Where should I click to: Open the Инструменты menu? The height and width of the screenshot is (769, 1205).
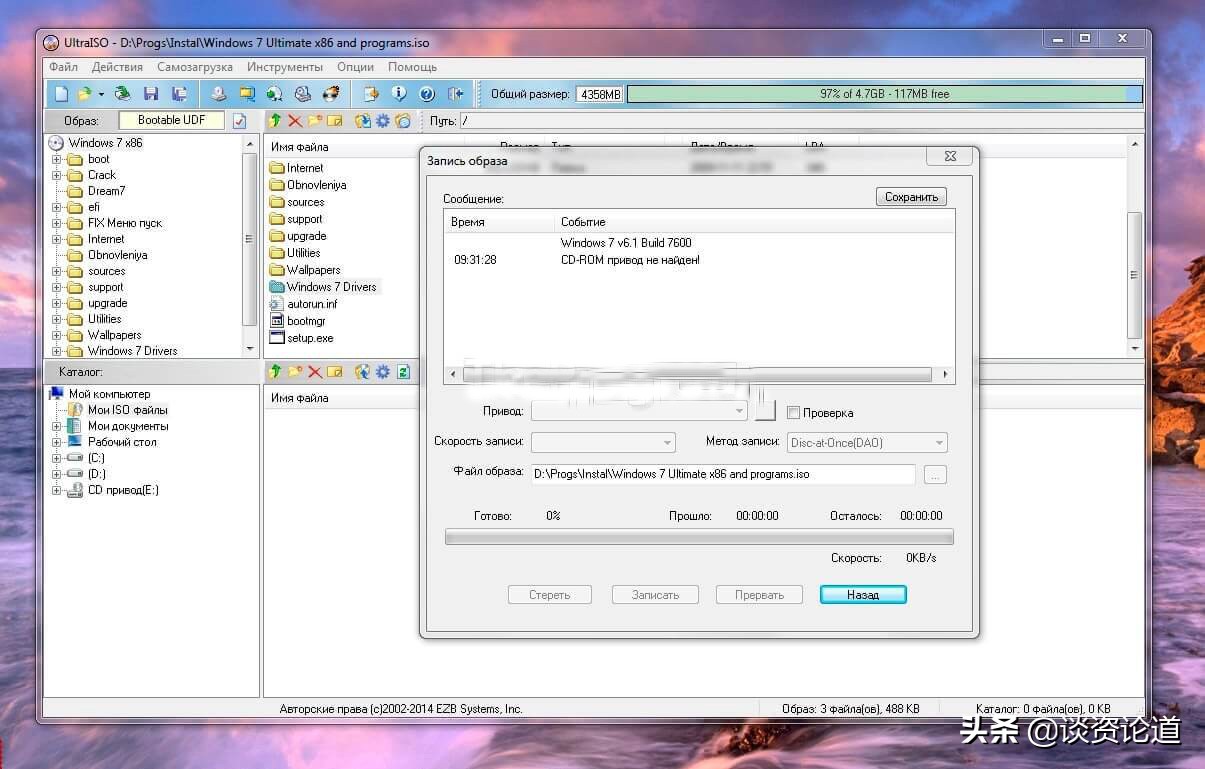tap(285, 67)
